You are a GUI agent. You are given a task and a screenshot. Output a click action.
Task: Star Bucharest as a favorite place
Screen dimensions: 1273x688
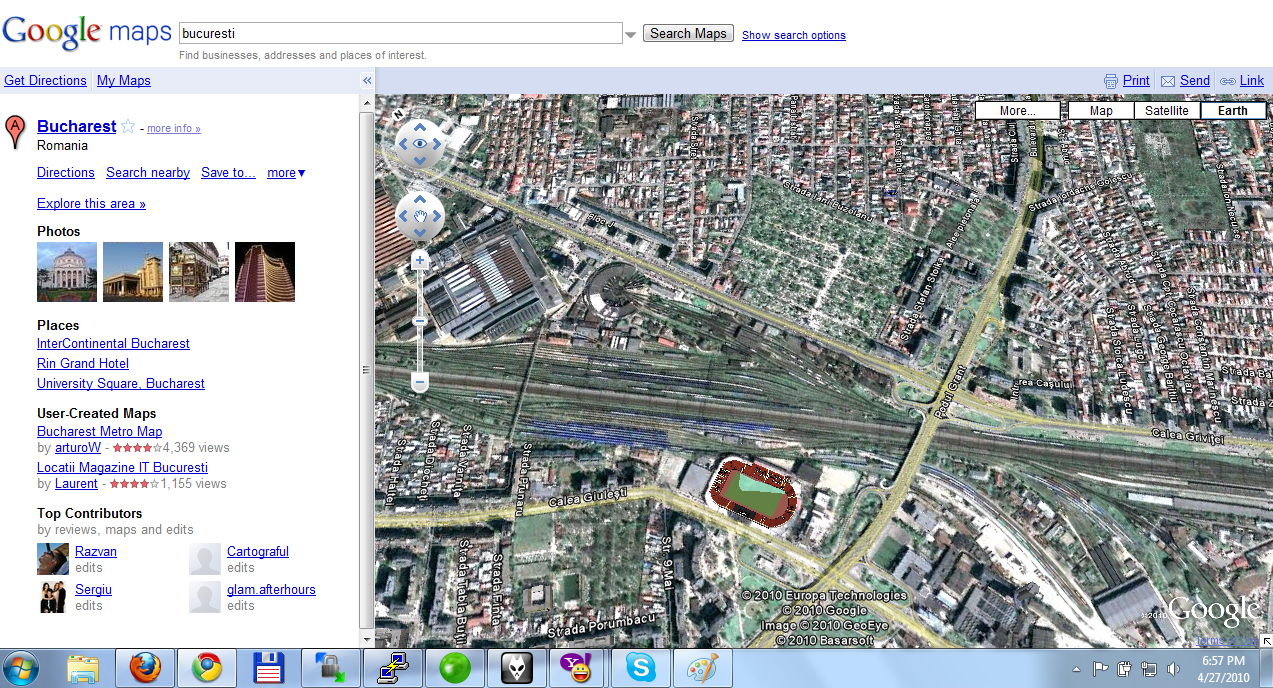coord(128,126)
